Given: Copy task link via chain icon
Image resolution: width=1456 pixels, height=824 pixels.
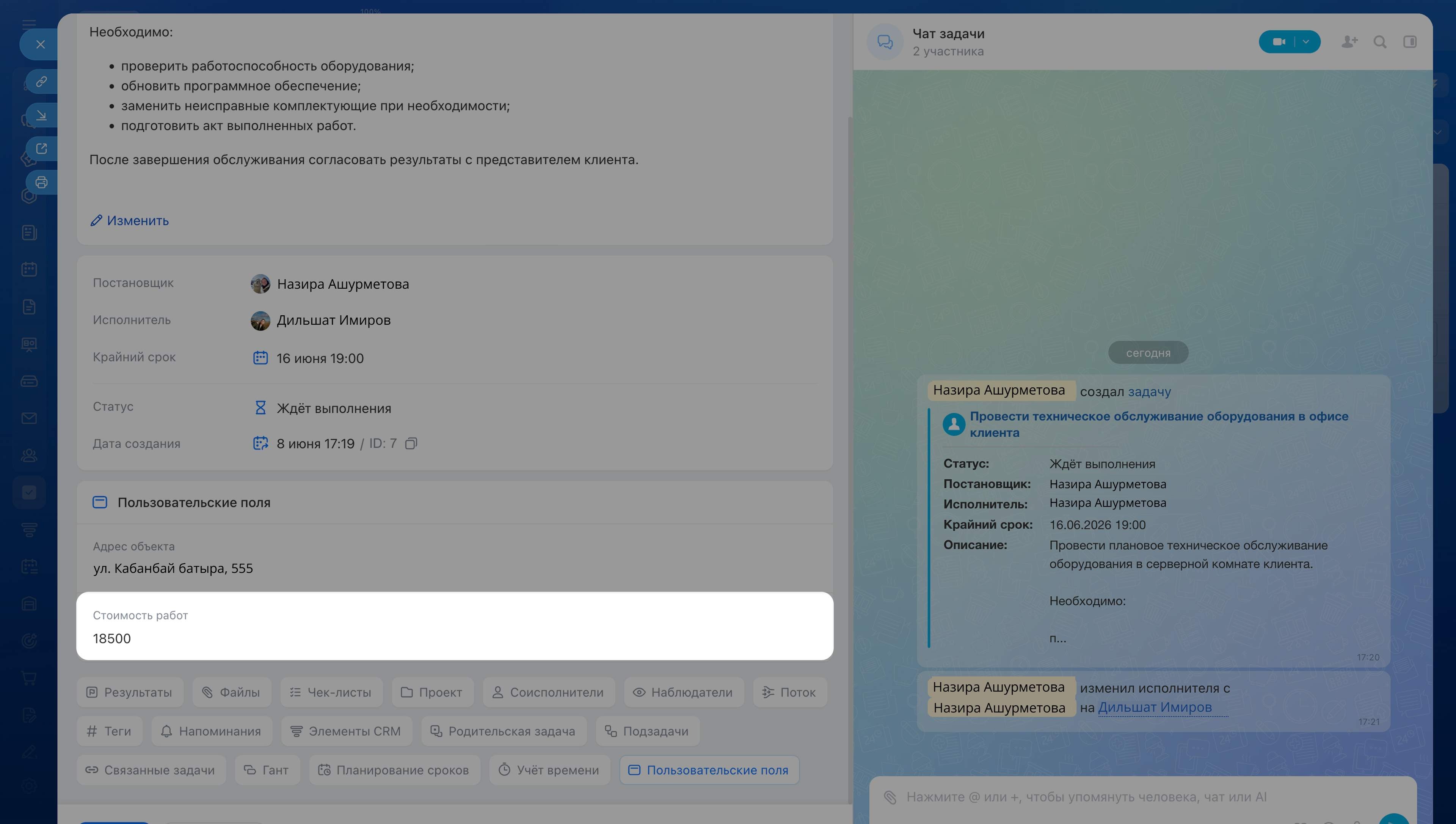Looking at the screenshot, I should tap(41, 82).
